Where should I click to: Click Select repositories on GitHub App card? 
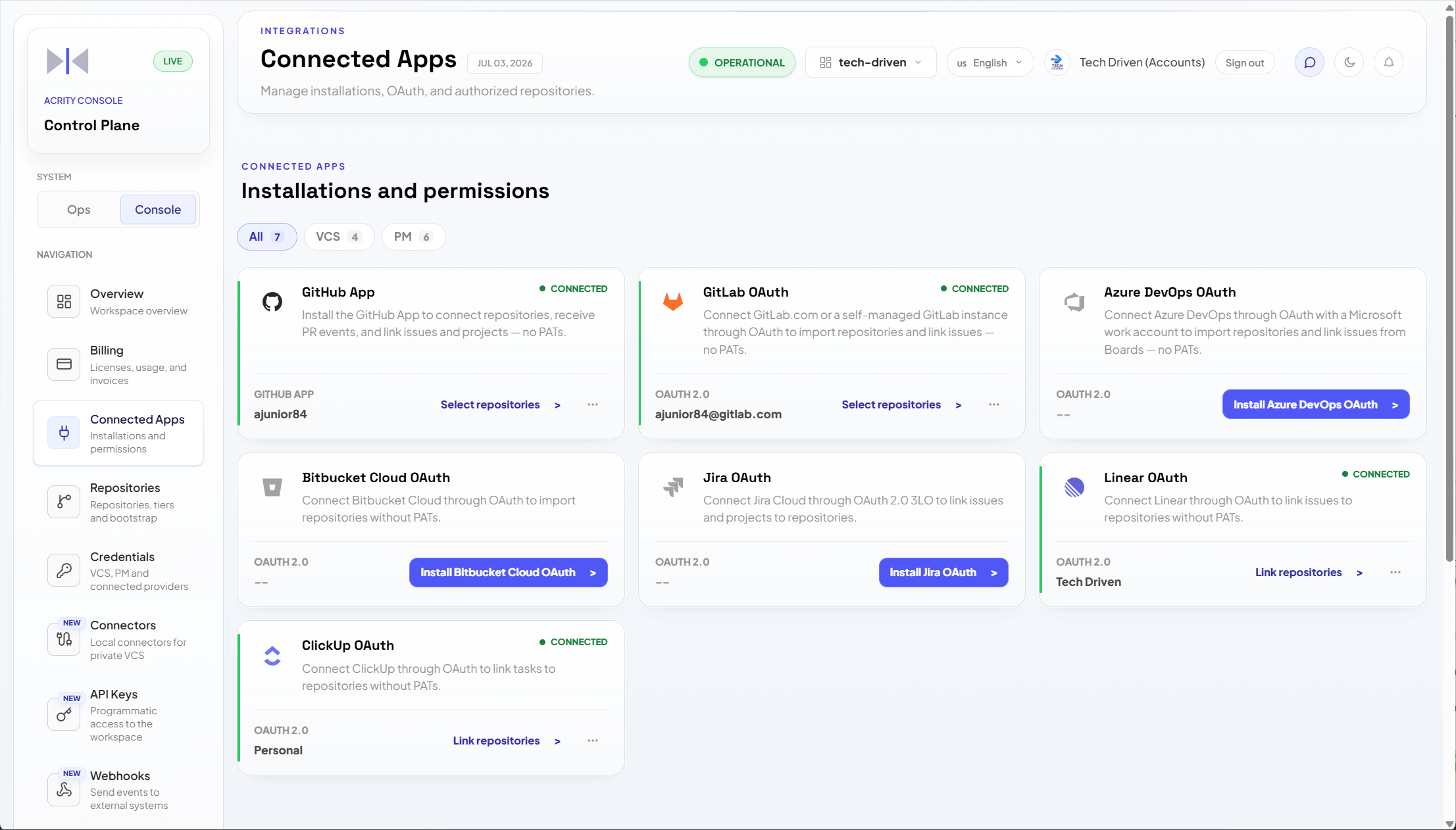(501, 404)
